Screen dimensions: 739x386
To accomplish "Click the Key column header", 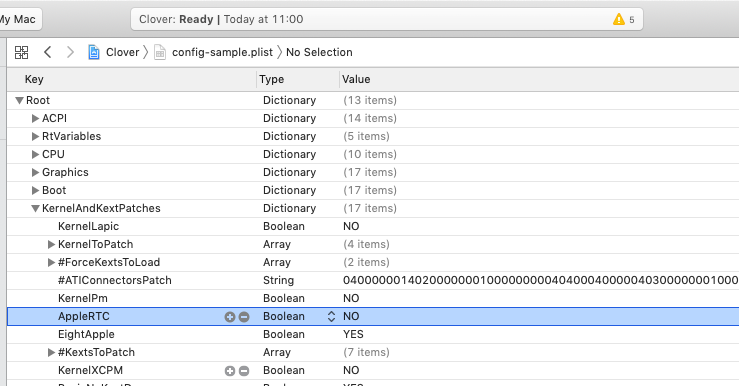I will [34, 79].
